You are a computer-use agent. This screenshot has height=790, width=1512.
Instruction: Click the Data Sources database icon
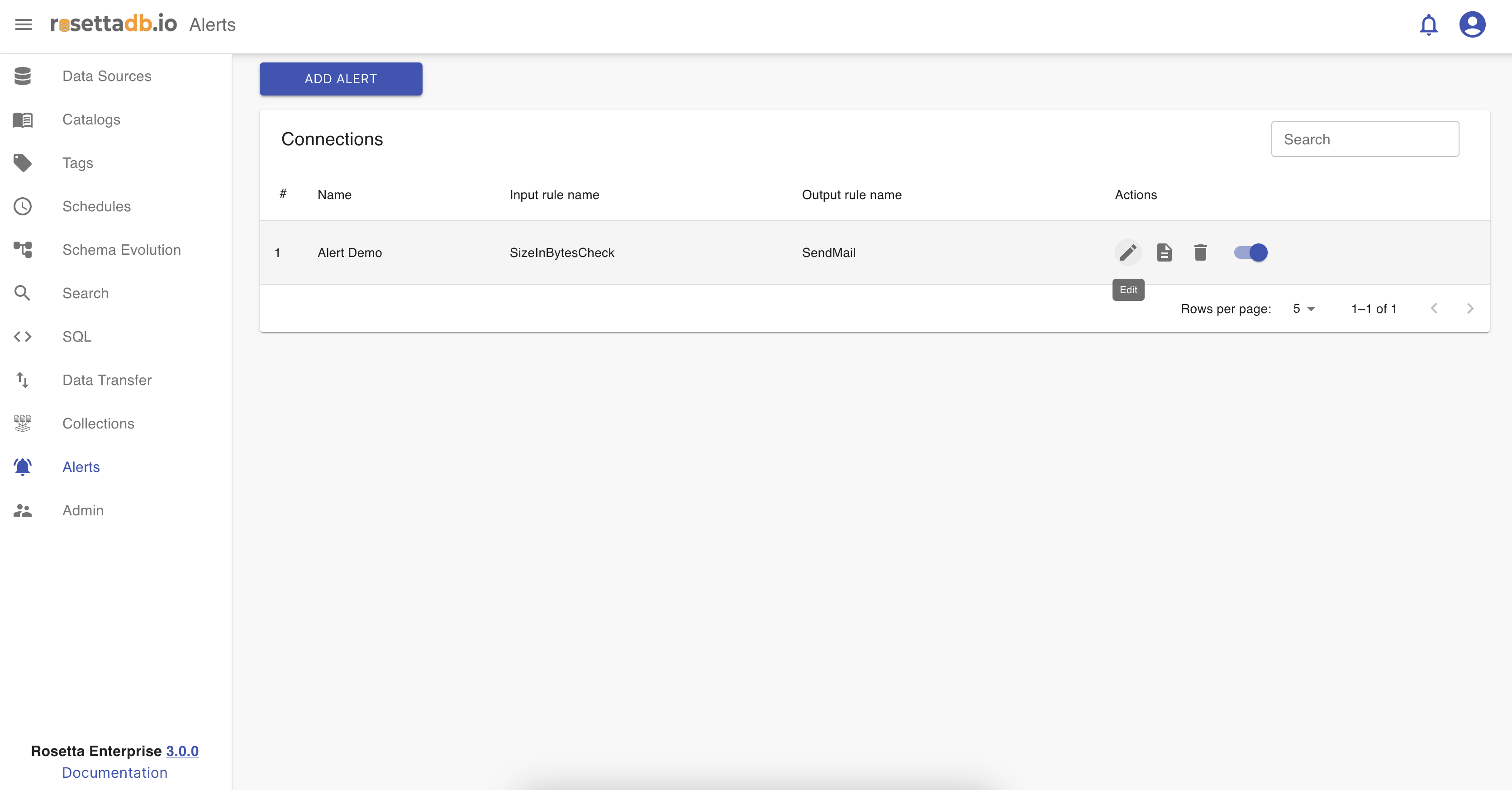click(22, 76)
